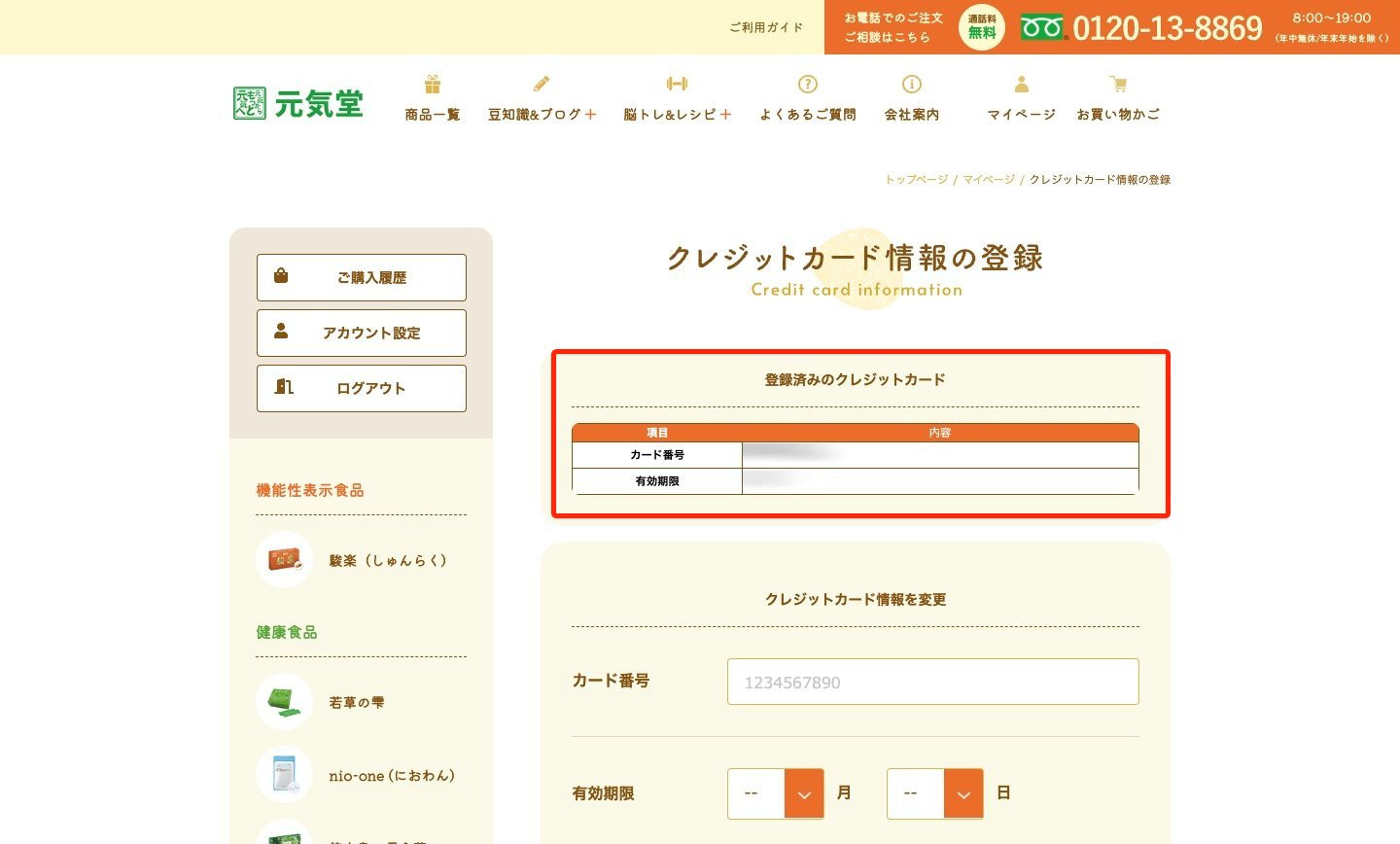The height and width of the screenshot is (844, 1400).
Task: Click the ログアウト button
Action: click(x=362, y=388)
